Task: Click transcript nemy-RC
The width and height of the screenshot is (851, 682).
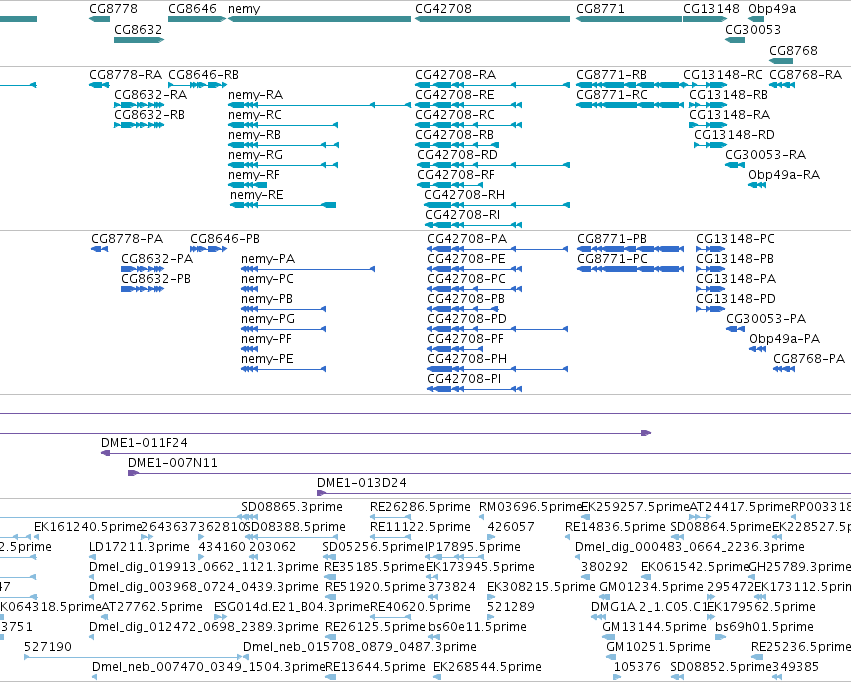Action: click(255, 115)
